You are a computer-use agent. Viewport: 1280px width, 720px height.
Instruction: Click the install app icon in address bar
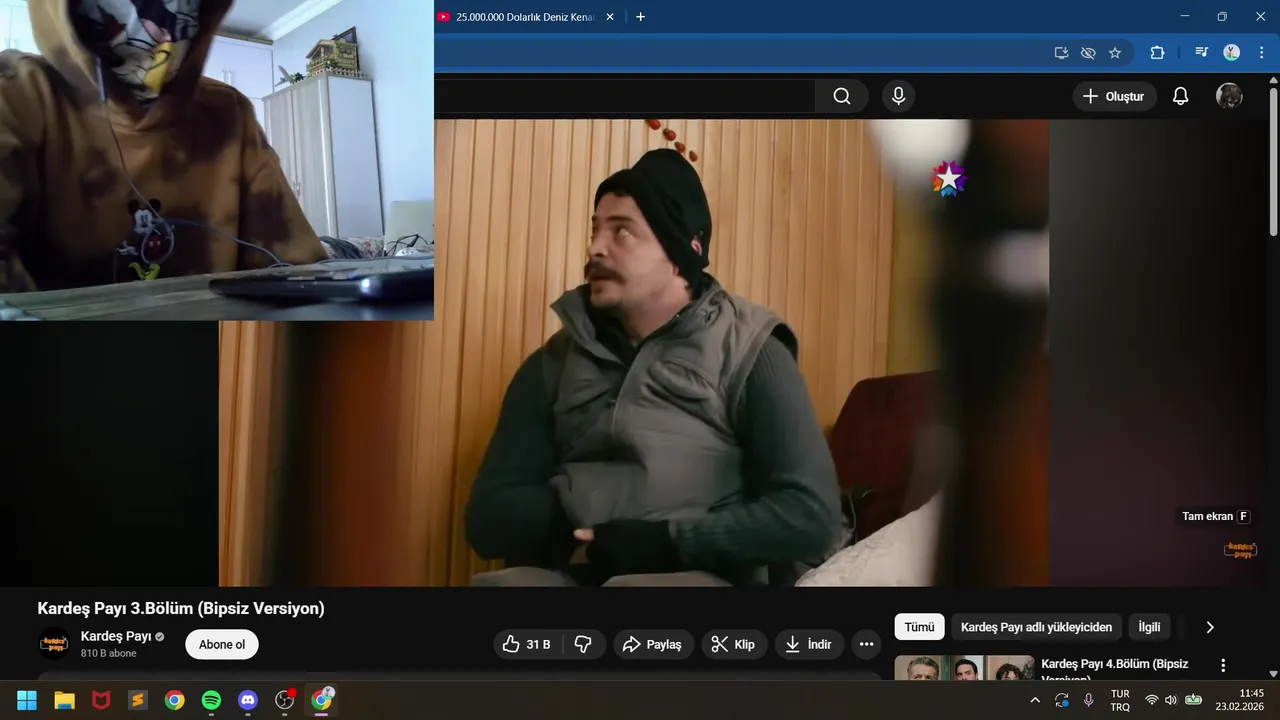coord(1061,52)
